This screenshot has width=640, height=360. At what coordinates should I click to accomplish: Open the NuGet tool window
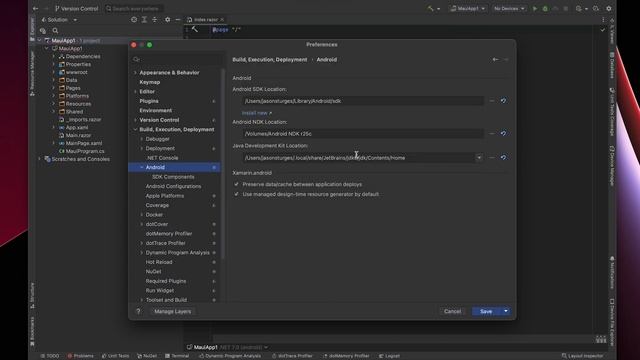coord(147,356)
